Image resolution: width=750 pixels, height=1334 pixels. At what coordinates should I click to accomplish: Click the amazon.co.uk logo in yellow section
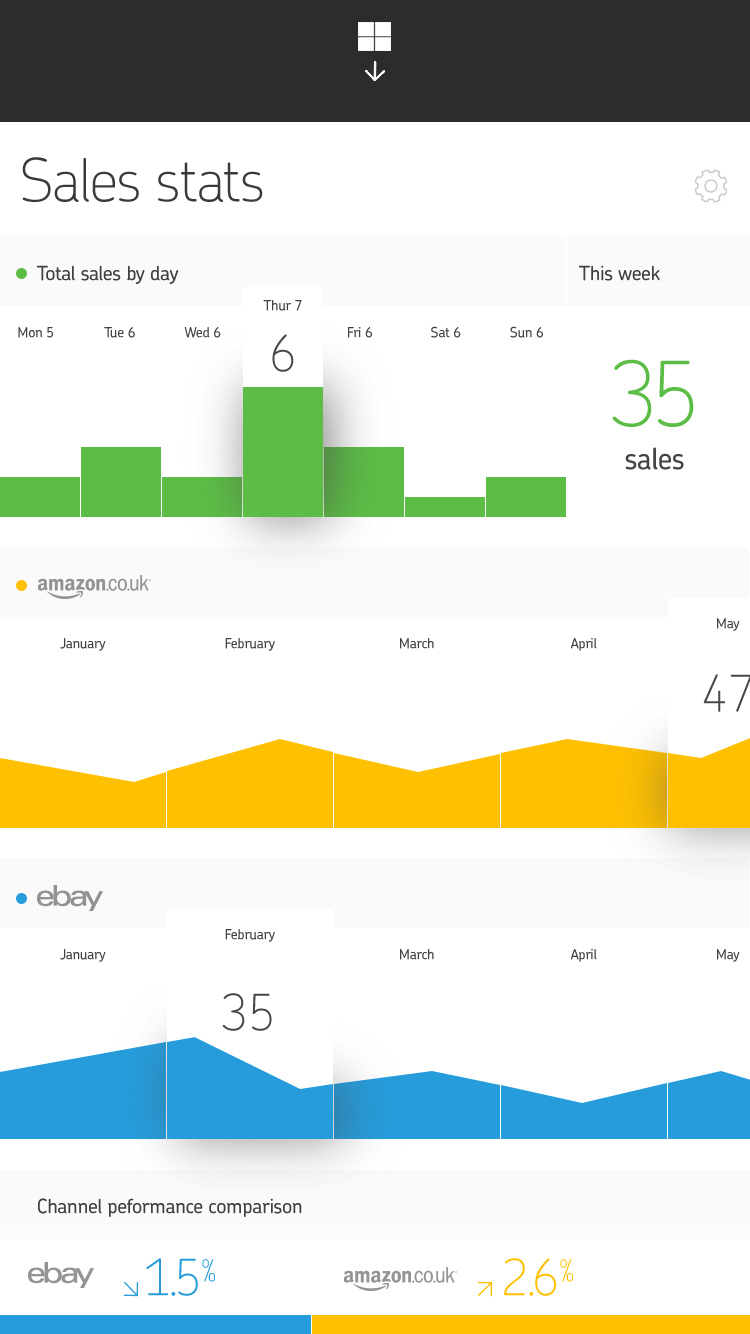[93, 586]
